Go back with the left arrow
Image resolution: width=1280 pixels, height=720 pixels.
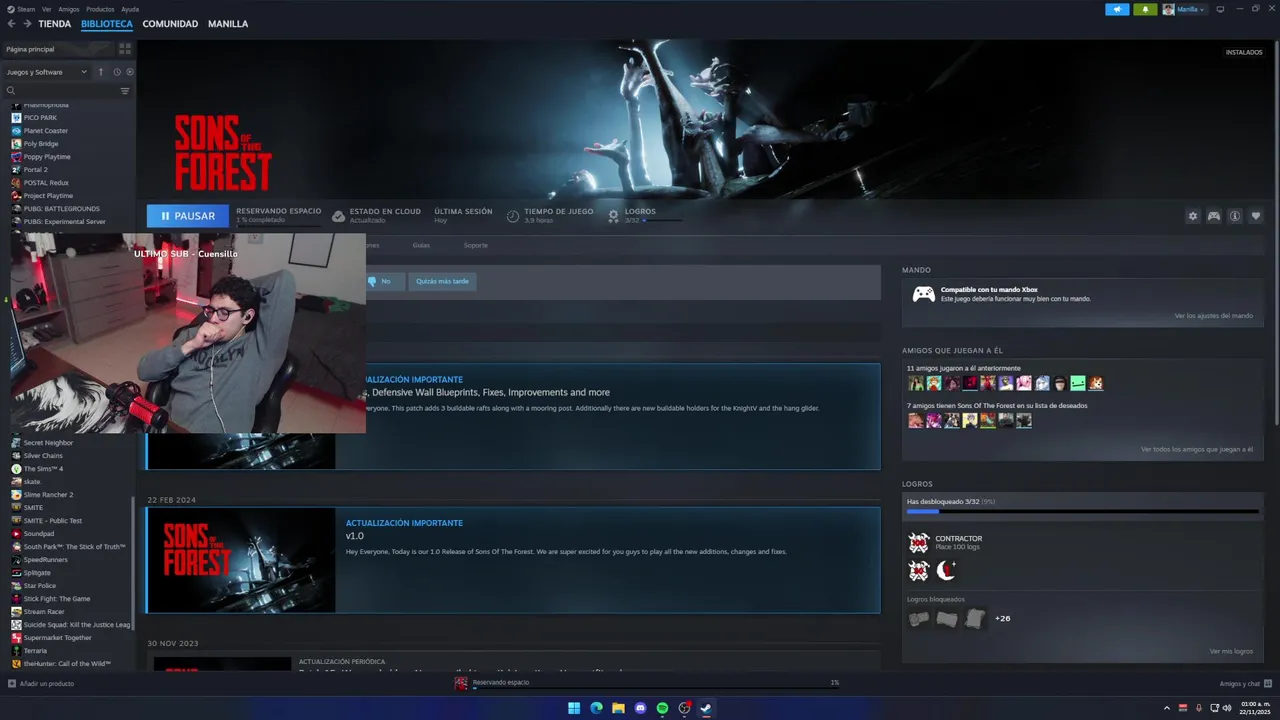pos(12,24)
